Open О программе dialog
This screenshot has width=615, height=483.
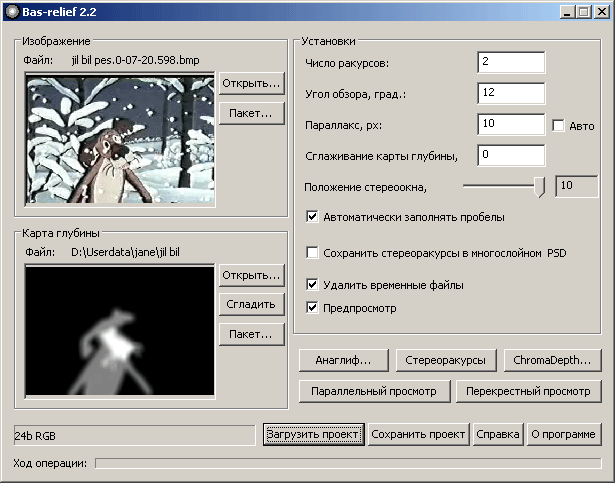click(x=564, y=434)
